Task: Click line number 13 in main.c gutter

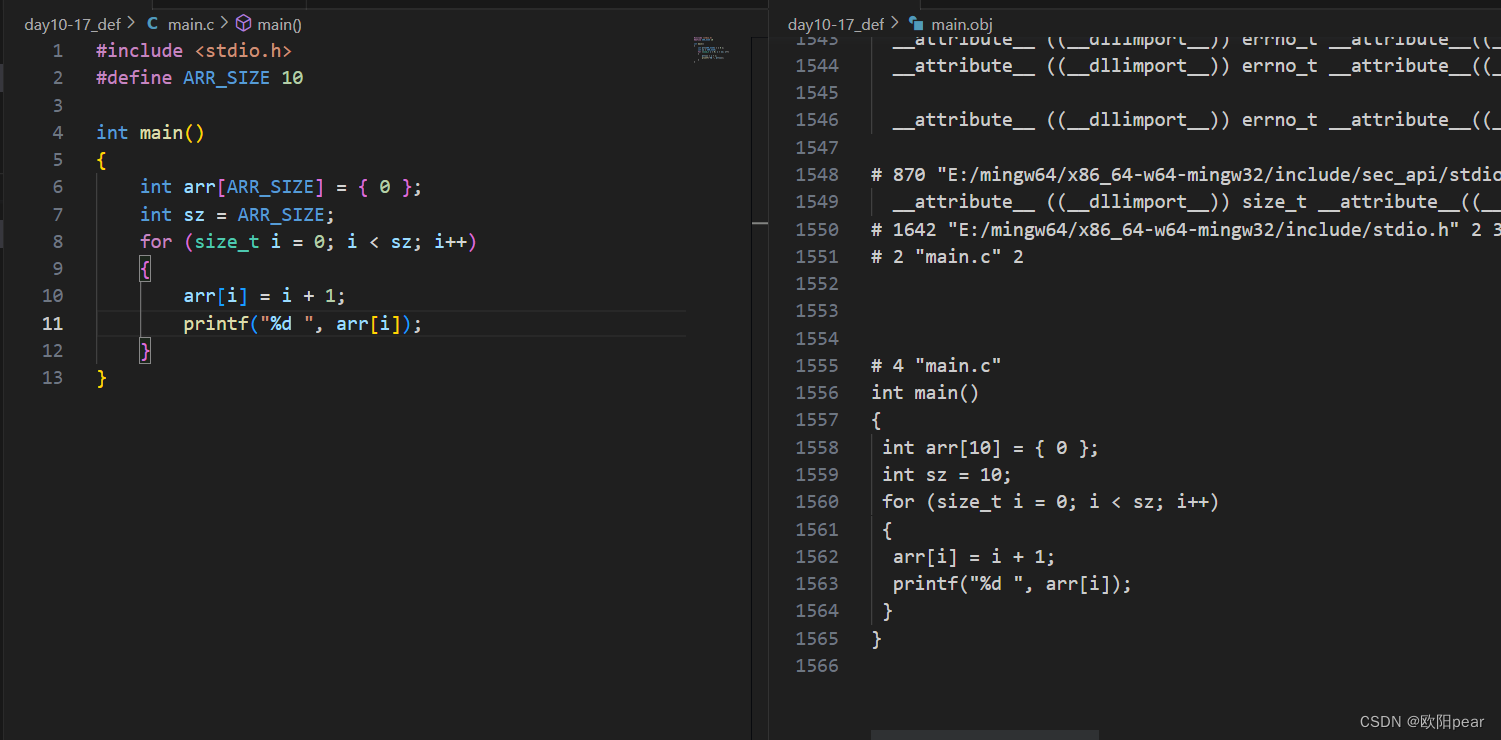Action: pyautogui.click(x=52, y=377)
